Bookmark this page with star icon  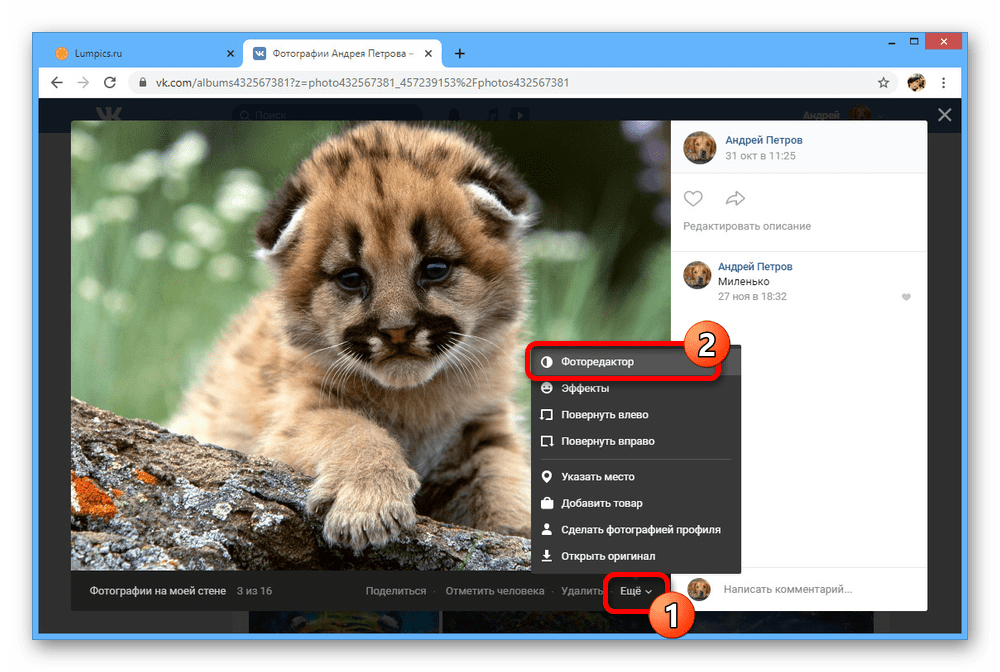[883, 82]
